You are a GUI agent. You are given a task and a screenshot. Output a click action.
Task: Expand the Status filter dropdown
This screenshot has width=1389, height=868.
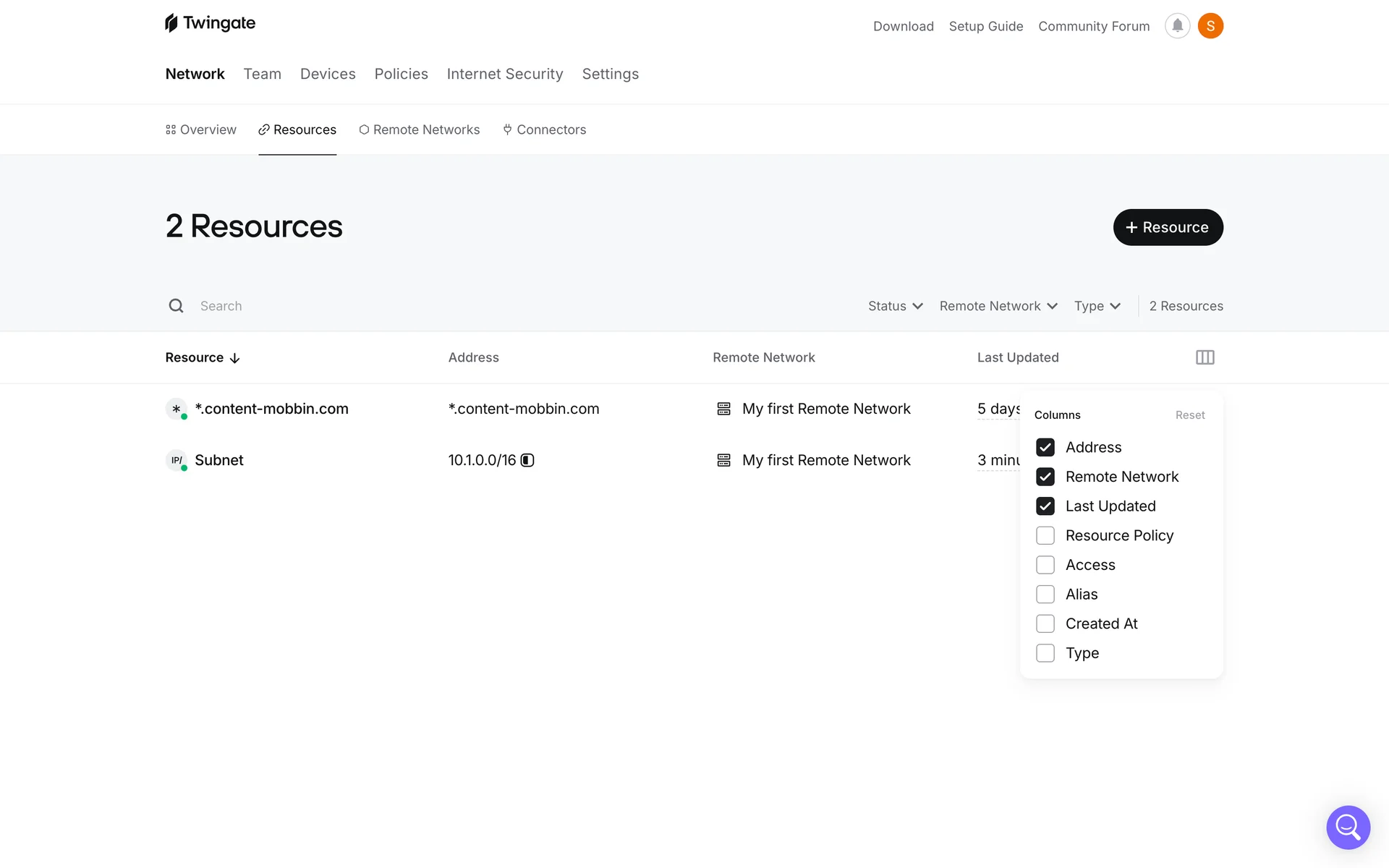[x=895, y=306]
